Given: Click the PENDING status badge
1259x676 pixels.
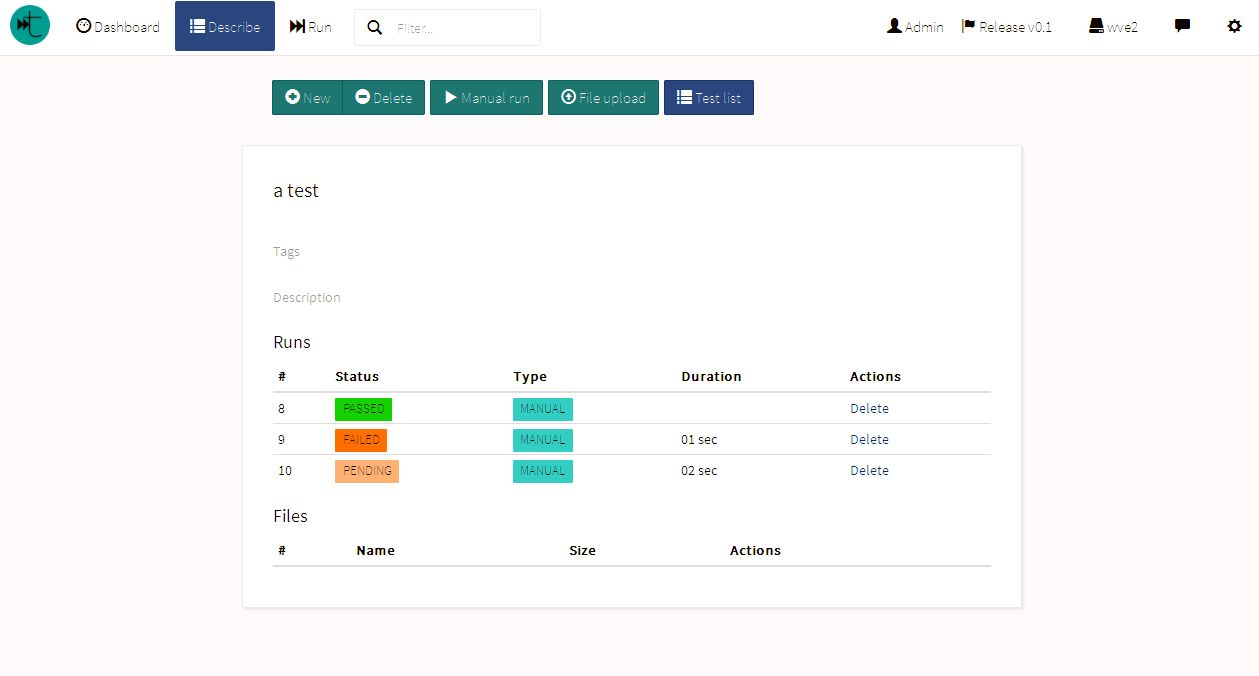Looking at the screenshot, I should pos(367,471).
